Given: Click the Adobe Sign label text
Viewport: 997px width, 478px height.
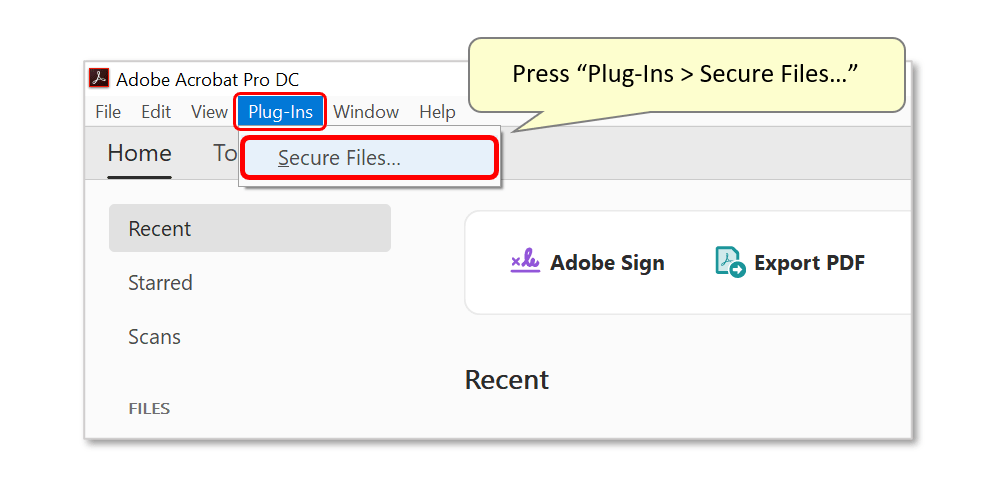Looking at the screenshot, I should pos(607,263).
